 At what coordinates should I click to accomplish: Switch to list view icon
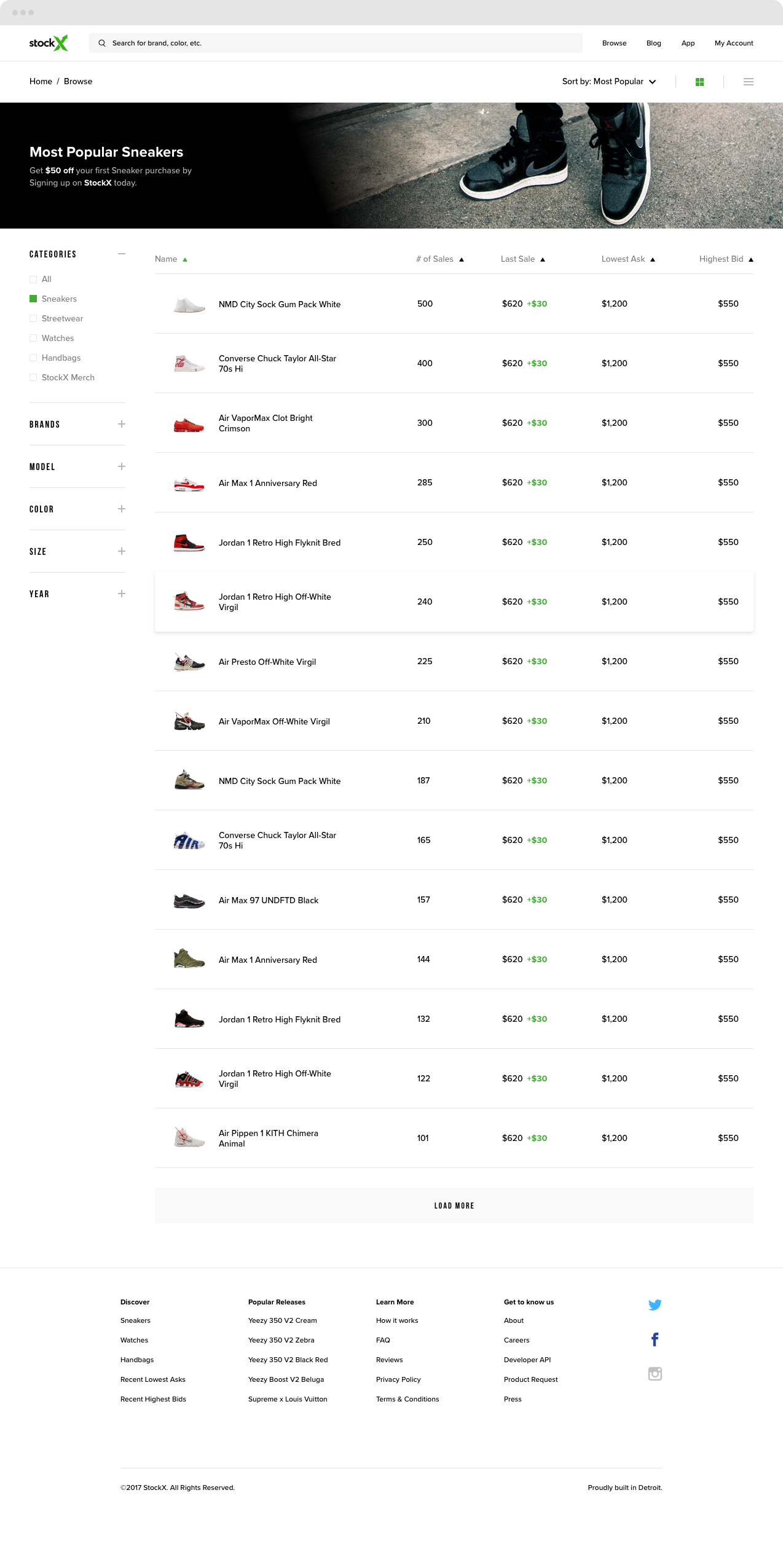pyautogui.click(x=748, y=82)
